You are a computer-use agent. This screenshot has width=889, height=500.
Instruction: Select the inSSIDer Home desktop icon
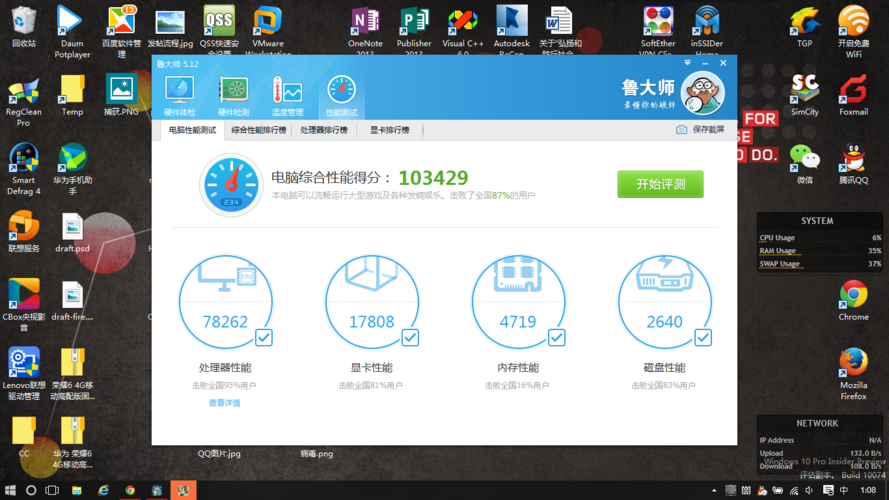tap(706, 31)
